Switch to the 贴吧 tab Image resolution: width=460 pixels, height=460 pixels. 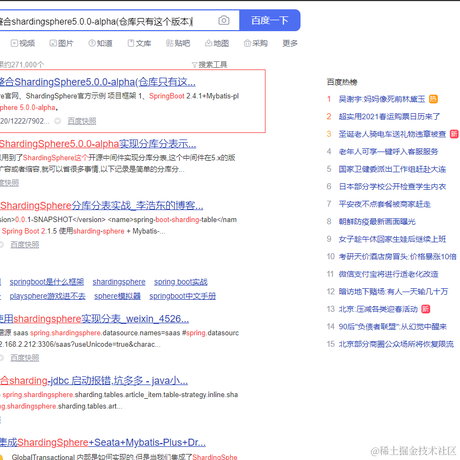coord(178,43)
